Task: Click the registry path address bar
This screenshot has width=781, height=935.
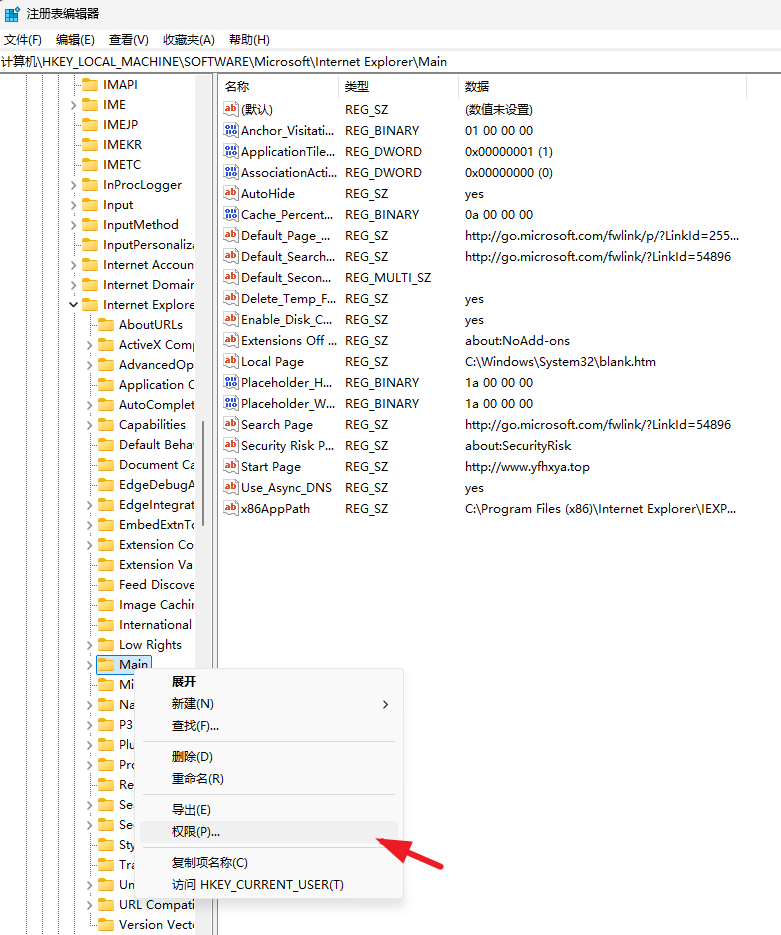Action: pyautogui.click(x=390, y=62)
